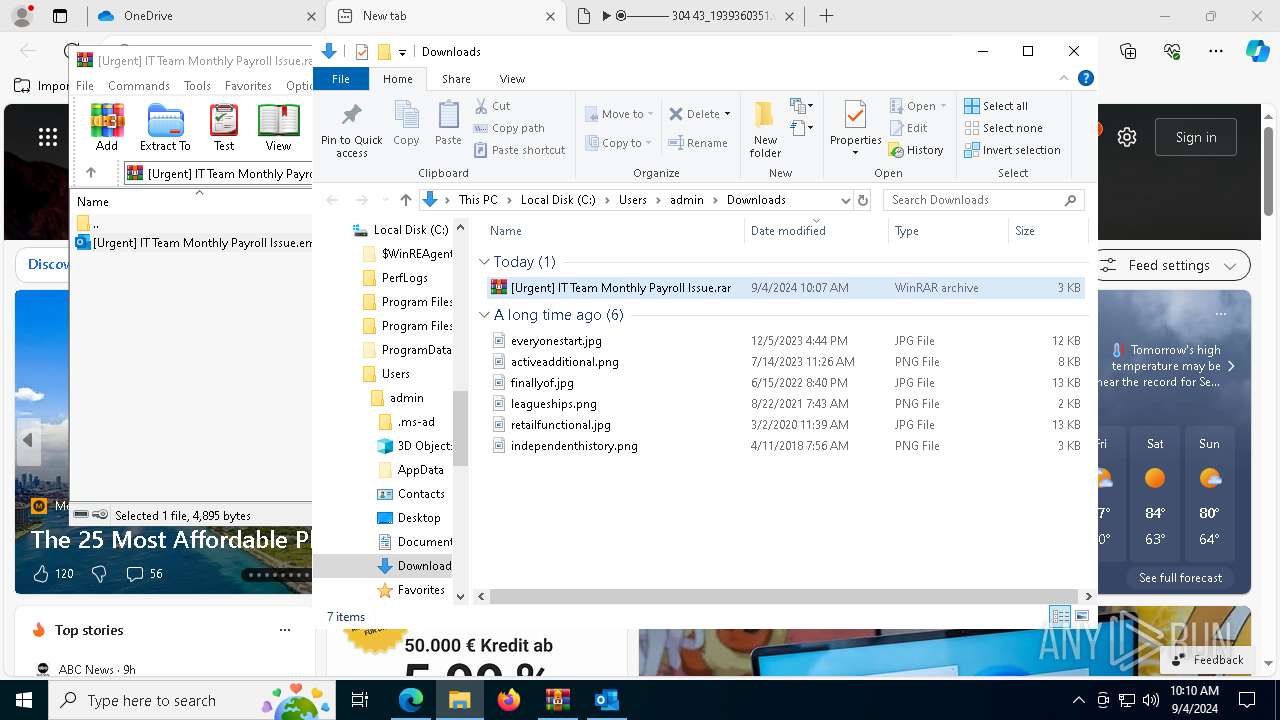Switch to large icons view button
Screen dimensions: 1280x720
[1081, 616]
